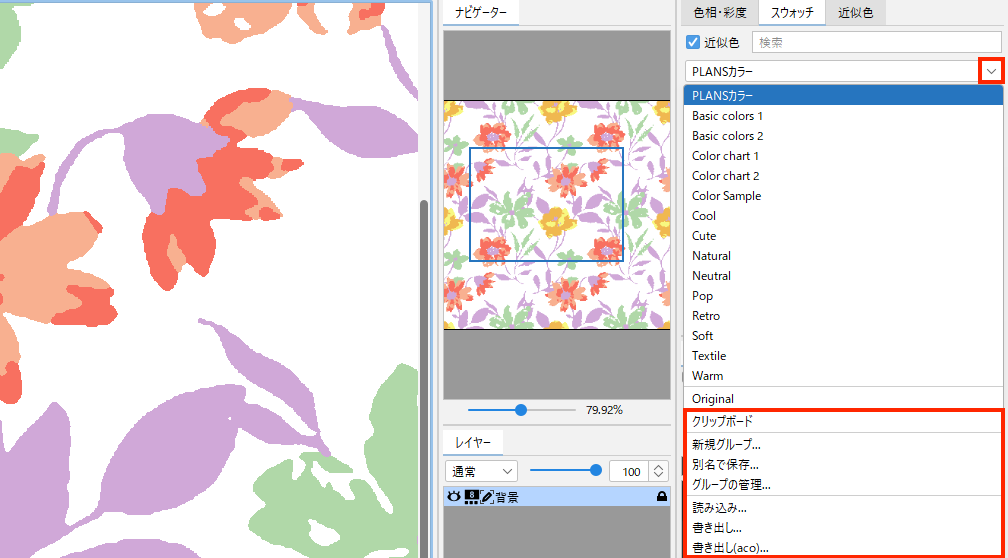
Task: Select the Soft swatch group
Action: [x=843, y=336]
